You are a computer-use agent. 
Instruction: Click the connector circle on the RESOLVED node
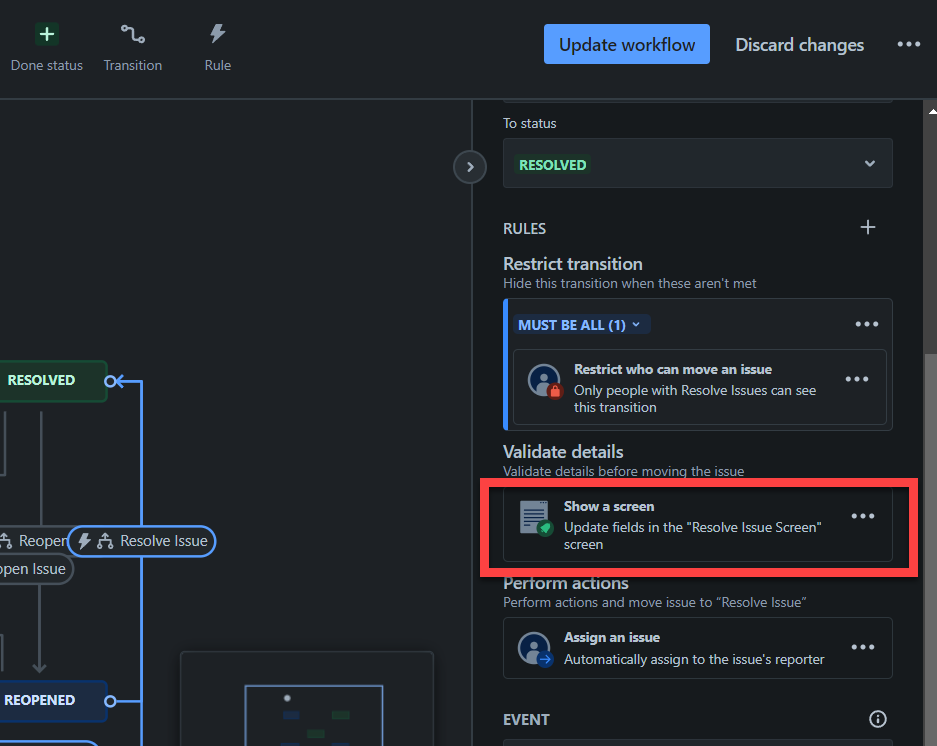(110, 381)
